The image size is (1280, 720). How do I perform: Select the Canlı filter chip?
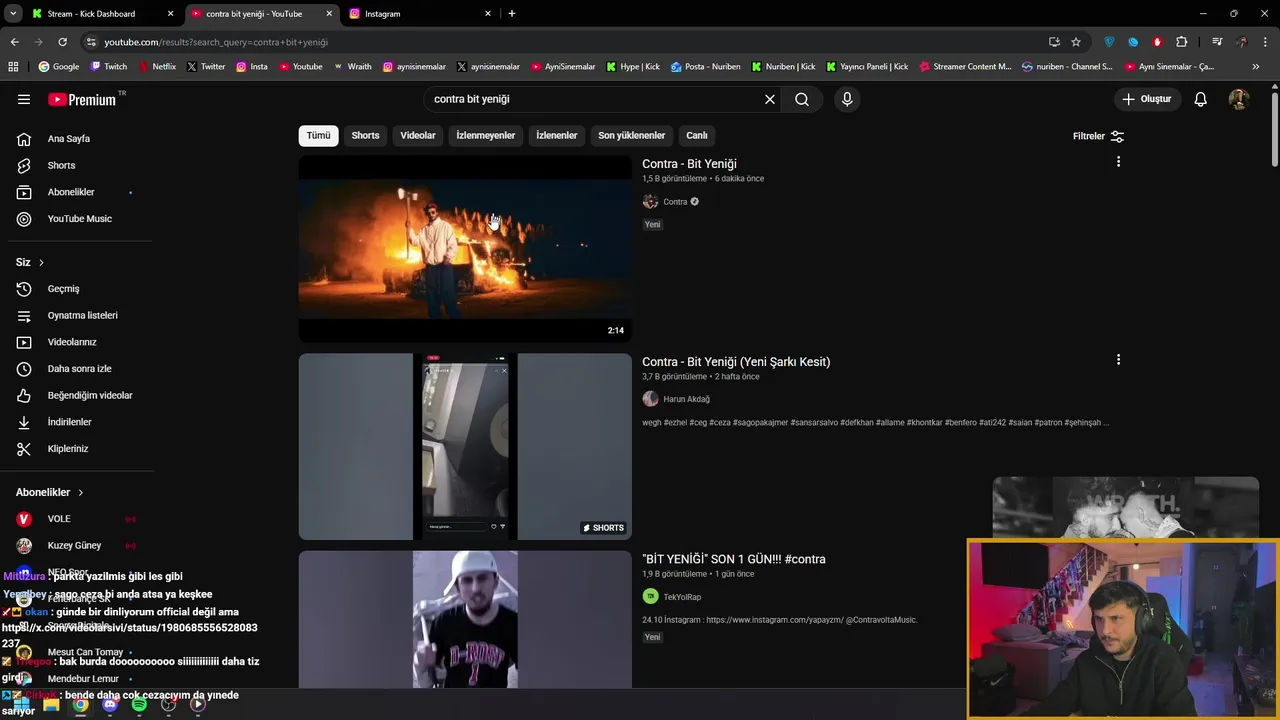click(x=697, y=135)
